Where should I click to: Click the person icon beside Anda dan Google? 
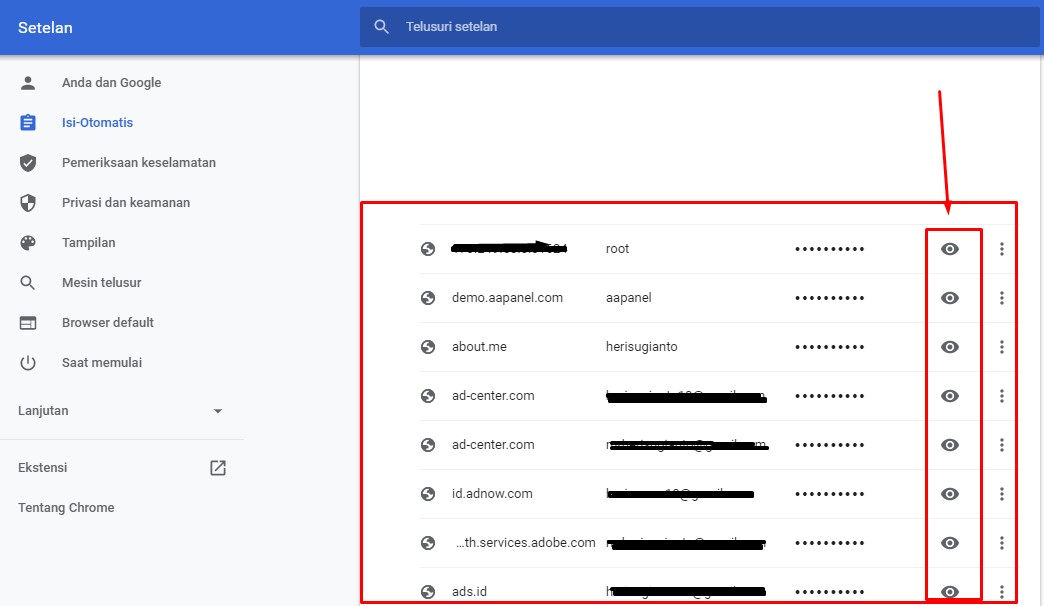pyautogui.click(x=28, y=83)
